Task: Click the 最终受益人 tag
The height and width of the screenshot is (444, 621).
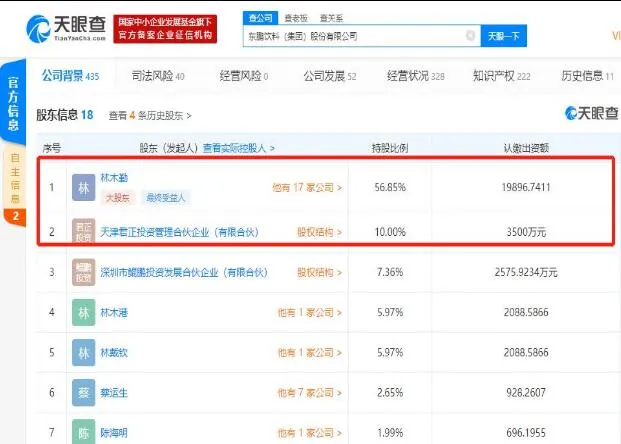Action: click(x=166, y=197)
